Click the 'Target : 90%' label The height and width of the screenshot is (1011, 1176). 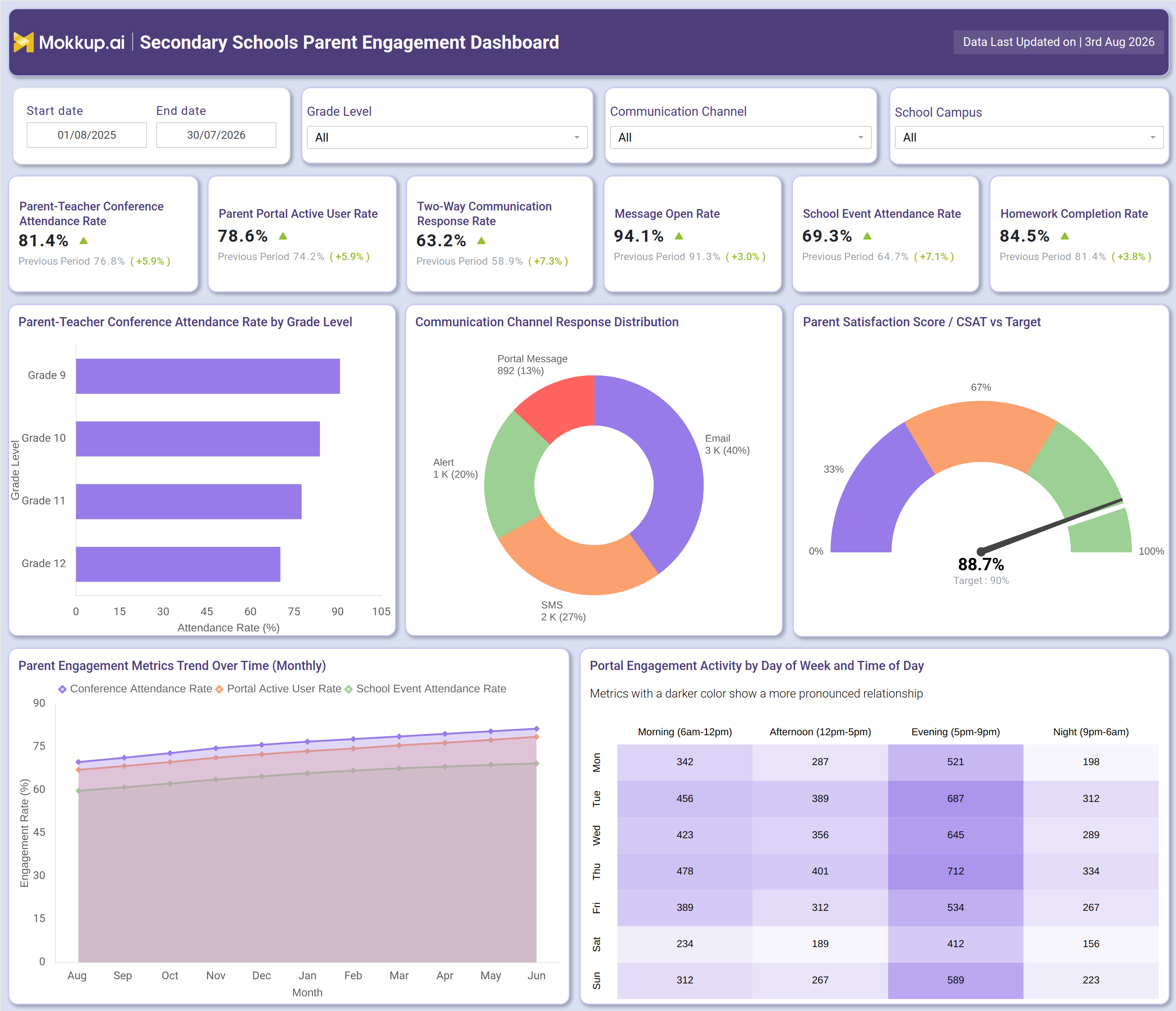click(981, 581)
